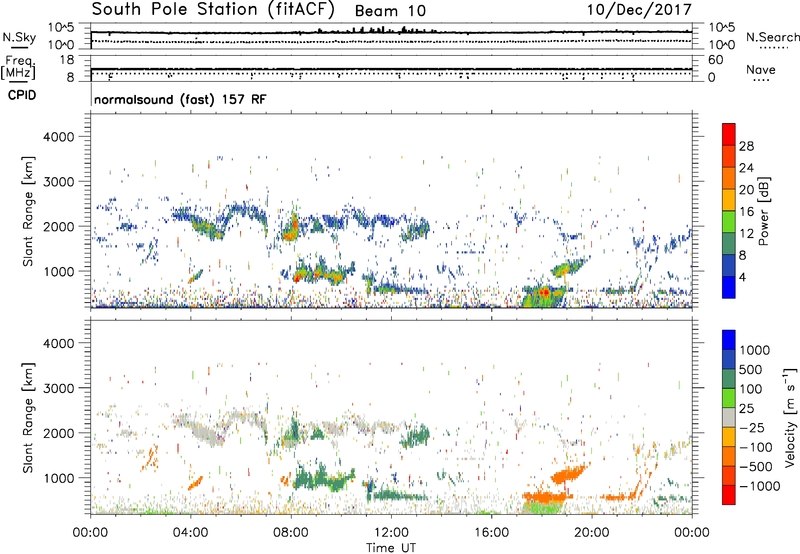Click the '20:00' time tick label
800x554 pixels.
click(x=591, y=533)
